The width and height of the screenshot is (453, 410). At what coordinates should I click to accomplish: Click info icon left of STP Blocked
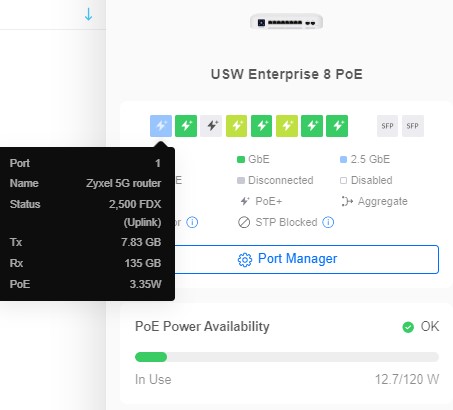coord(192,222)
